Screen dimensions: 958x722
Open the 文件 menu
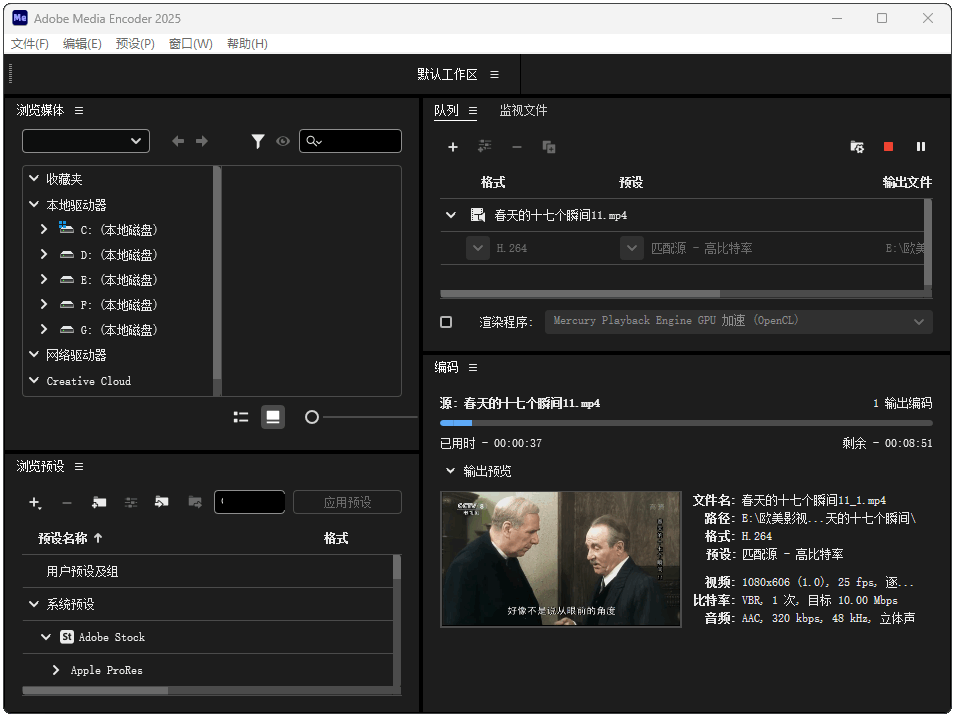(x=29, y=43)
